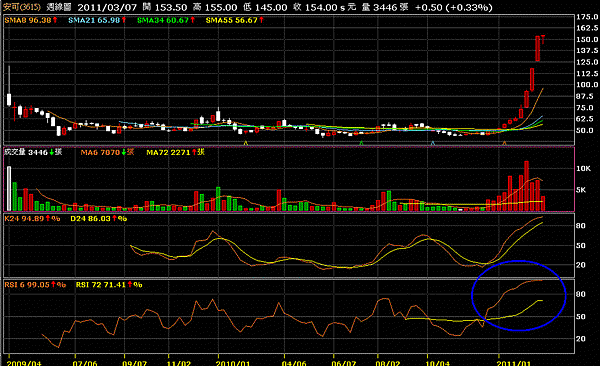This screenshot has width=600, height=366.
Task: Click the light-blue triangle marker below price chart
Action: (433, 143)
